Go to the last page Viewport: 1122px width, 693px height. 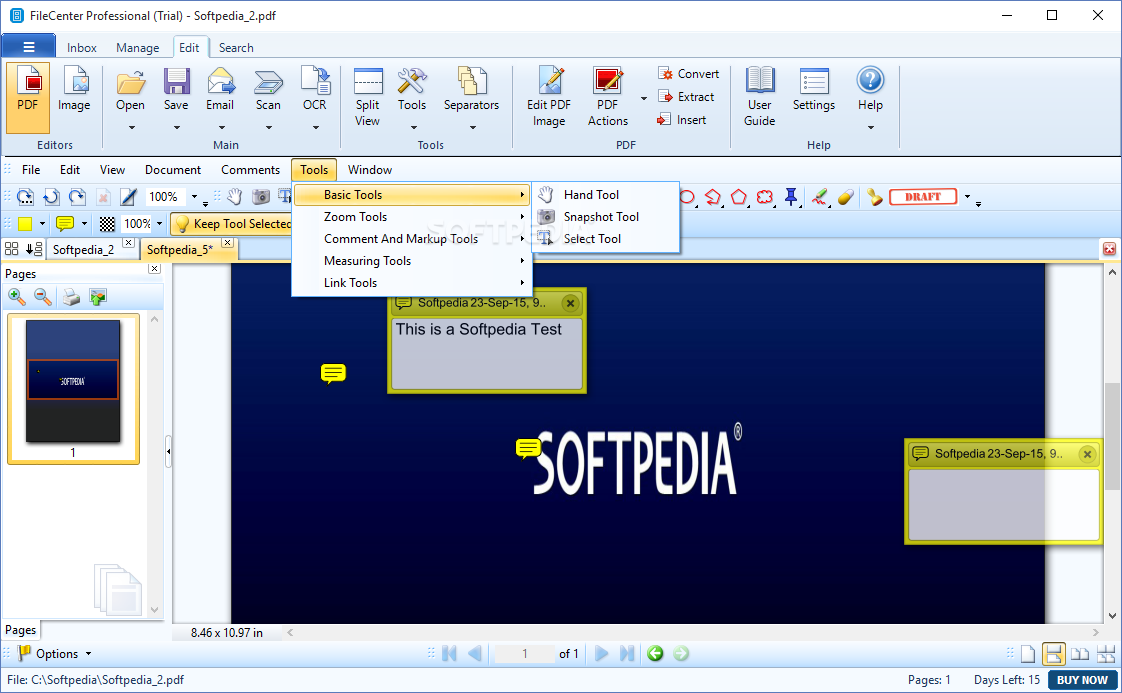[627, 654]
